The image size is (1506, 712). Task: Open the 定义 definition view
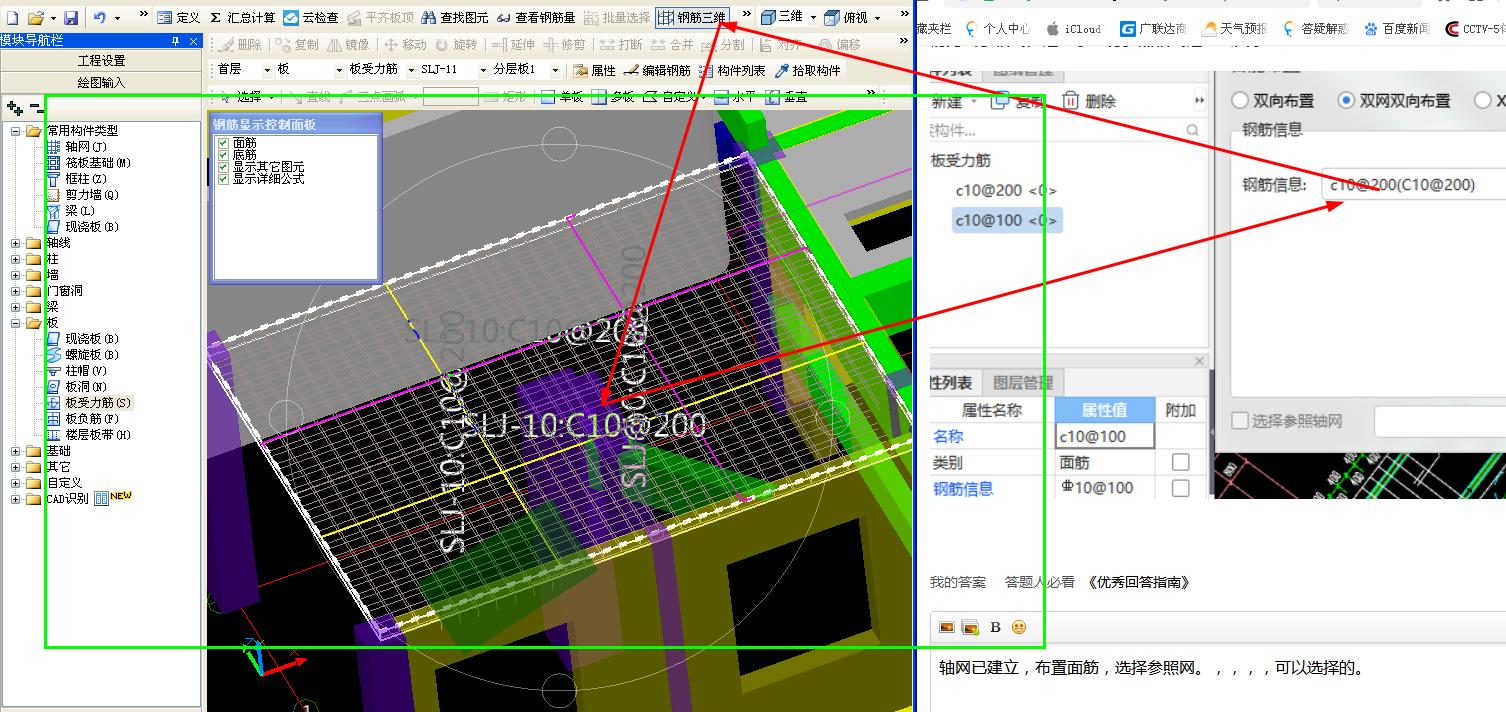179,18
